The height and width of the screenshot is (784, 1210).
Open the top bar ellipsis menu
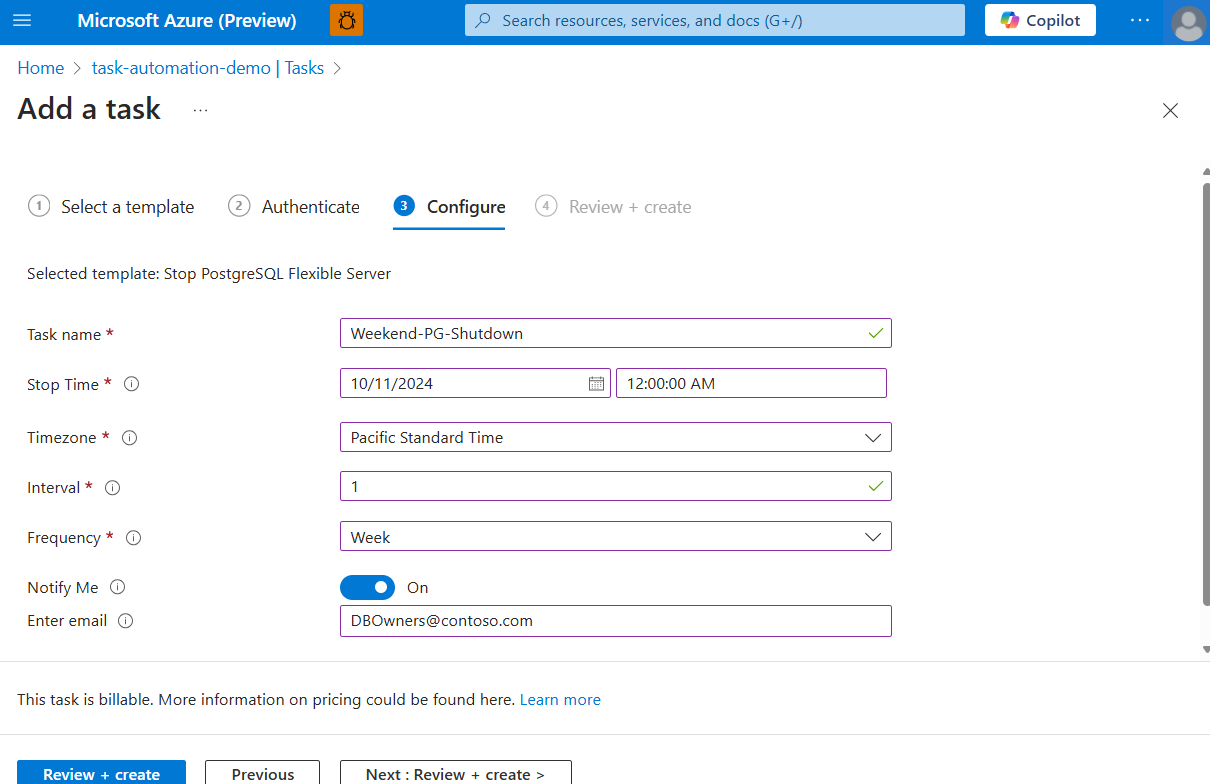click(x=1140, y=20)
